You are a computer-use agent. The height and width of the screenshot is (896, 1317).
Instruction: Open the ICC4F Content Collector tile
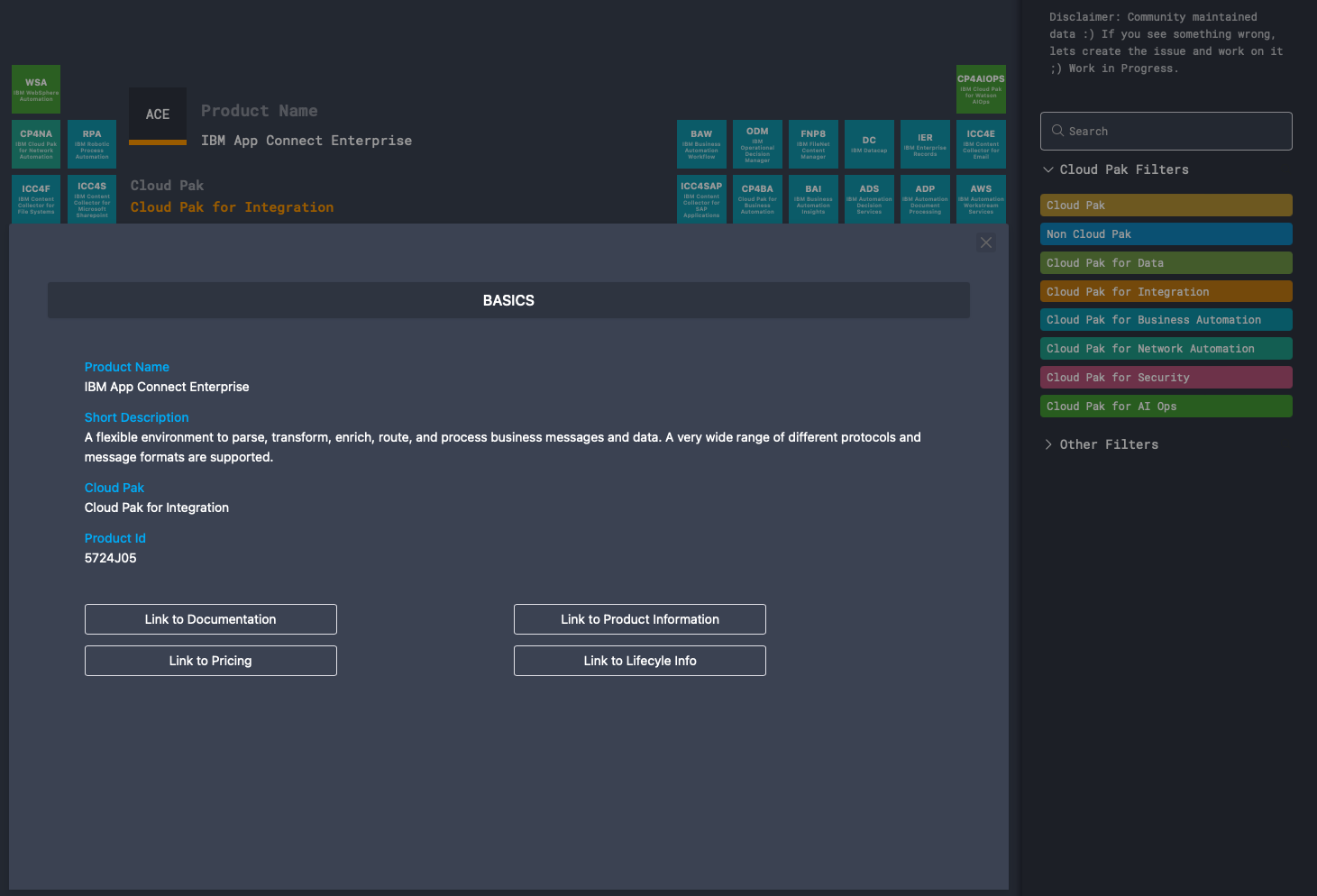tap(36, 199)
